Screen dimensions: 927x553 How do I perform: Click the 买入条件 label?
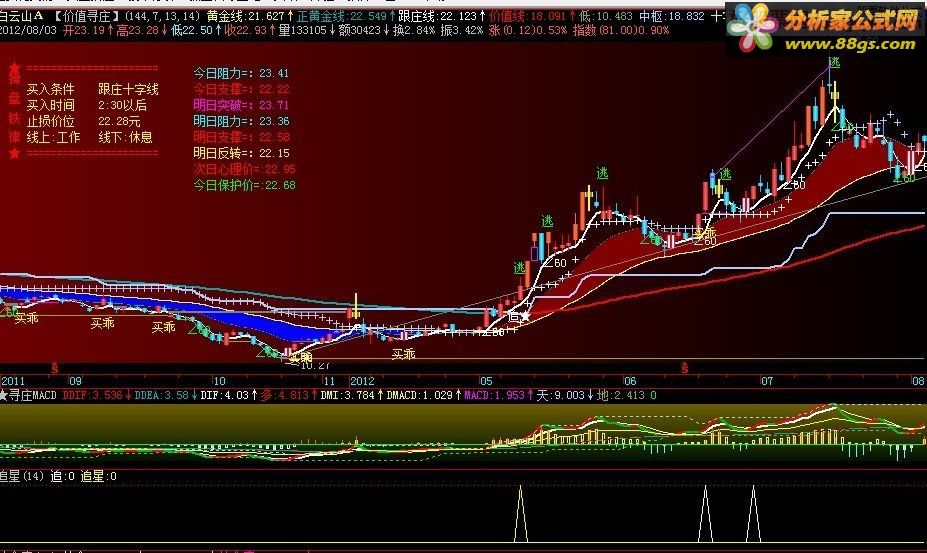pyautogui.click(x=51, y=89)
